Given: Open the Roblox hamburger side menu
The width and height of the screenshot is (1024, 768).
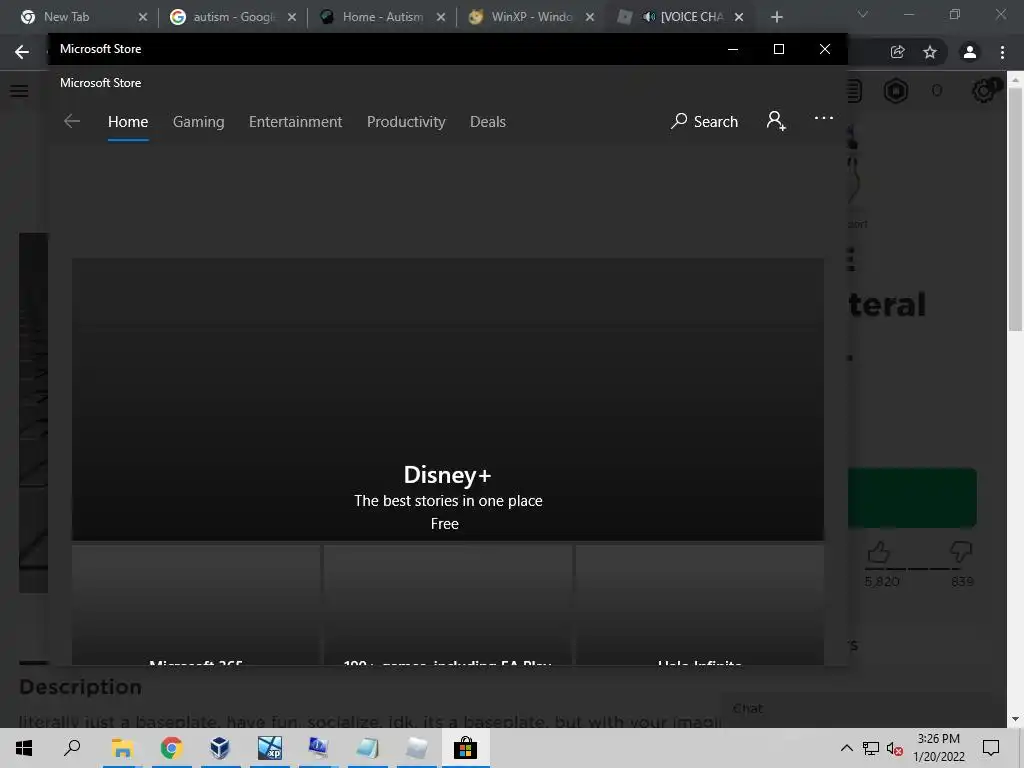Looking at the screenshot, I should (19, 91).
